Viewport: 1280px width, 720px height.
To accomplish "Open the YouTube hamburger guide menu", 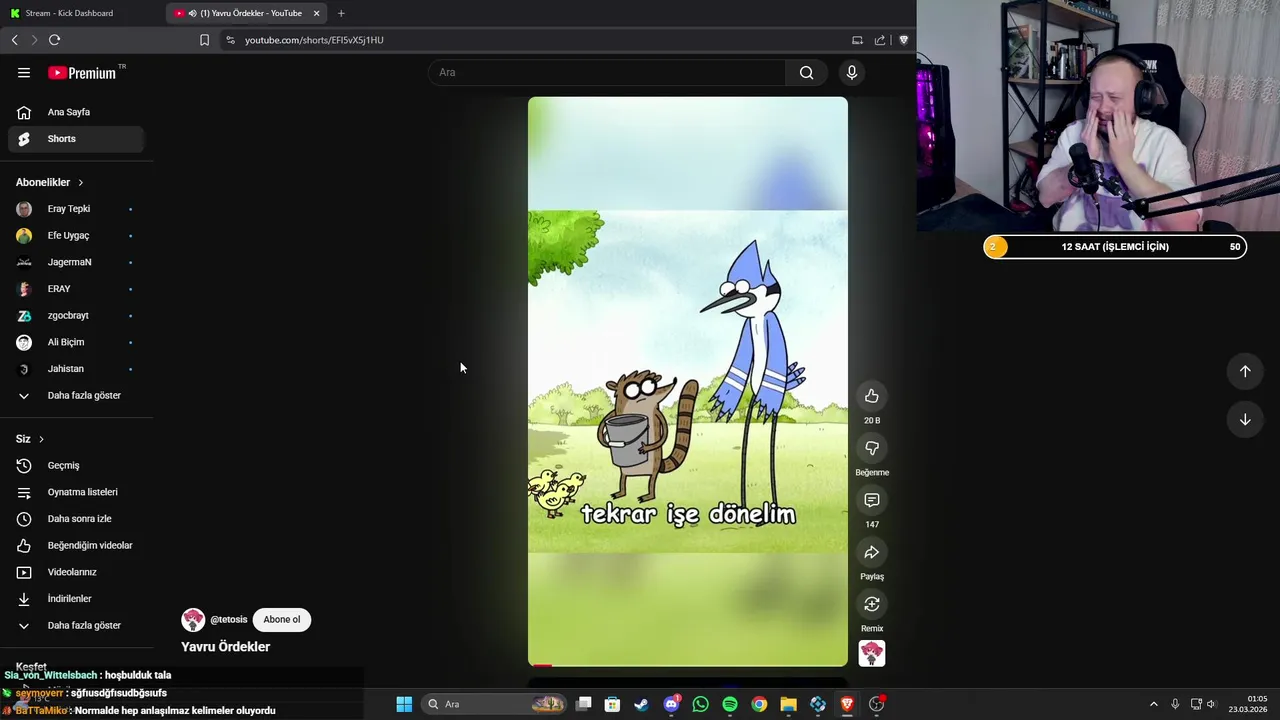I will [x=24, y=72].
